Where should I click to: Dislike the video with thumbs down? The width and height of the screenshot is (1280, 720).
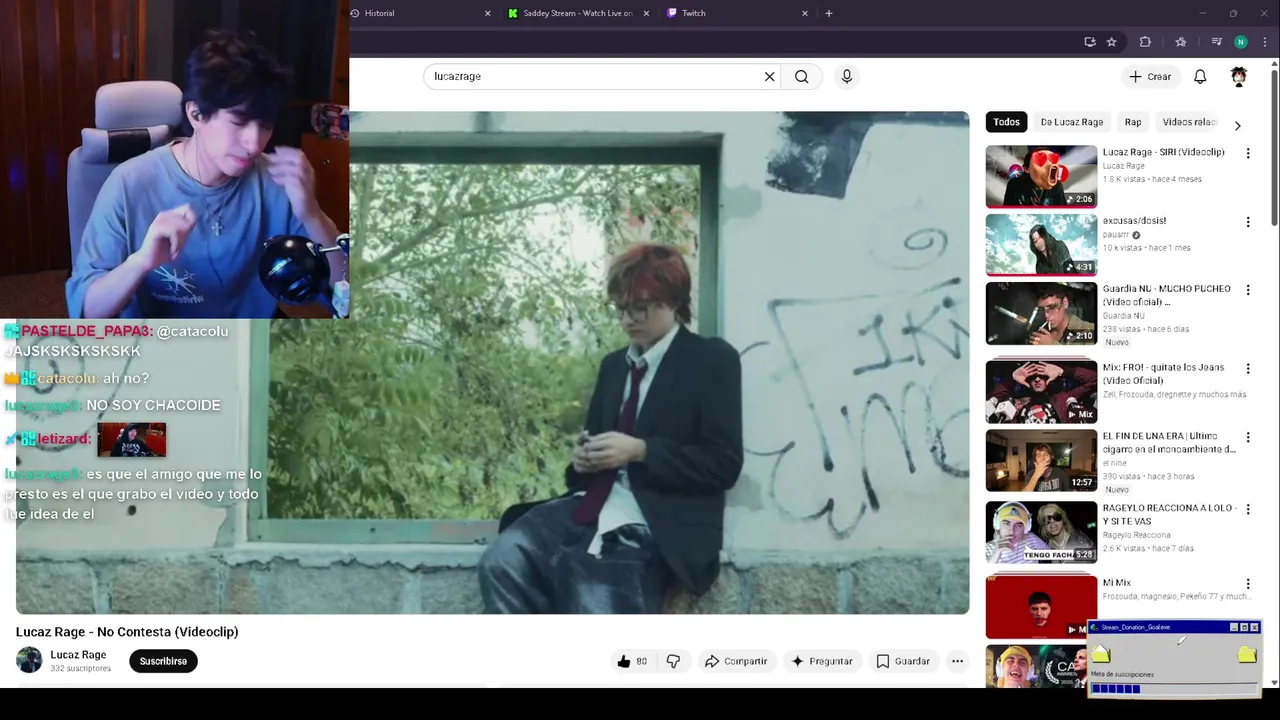673,661
